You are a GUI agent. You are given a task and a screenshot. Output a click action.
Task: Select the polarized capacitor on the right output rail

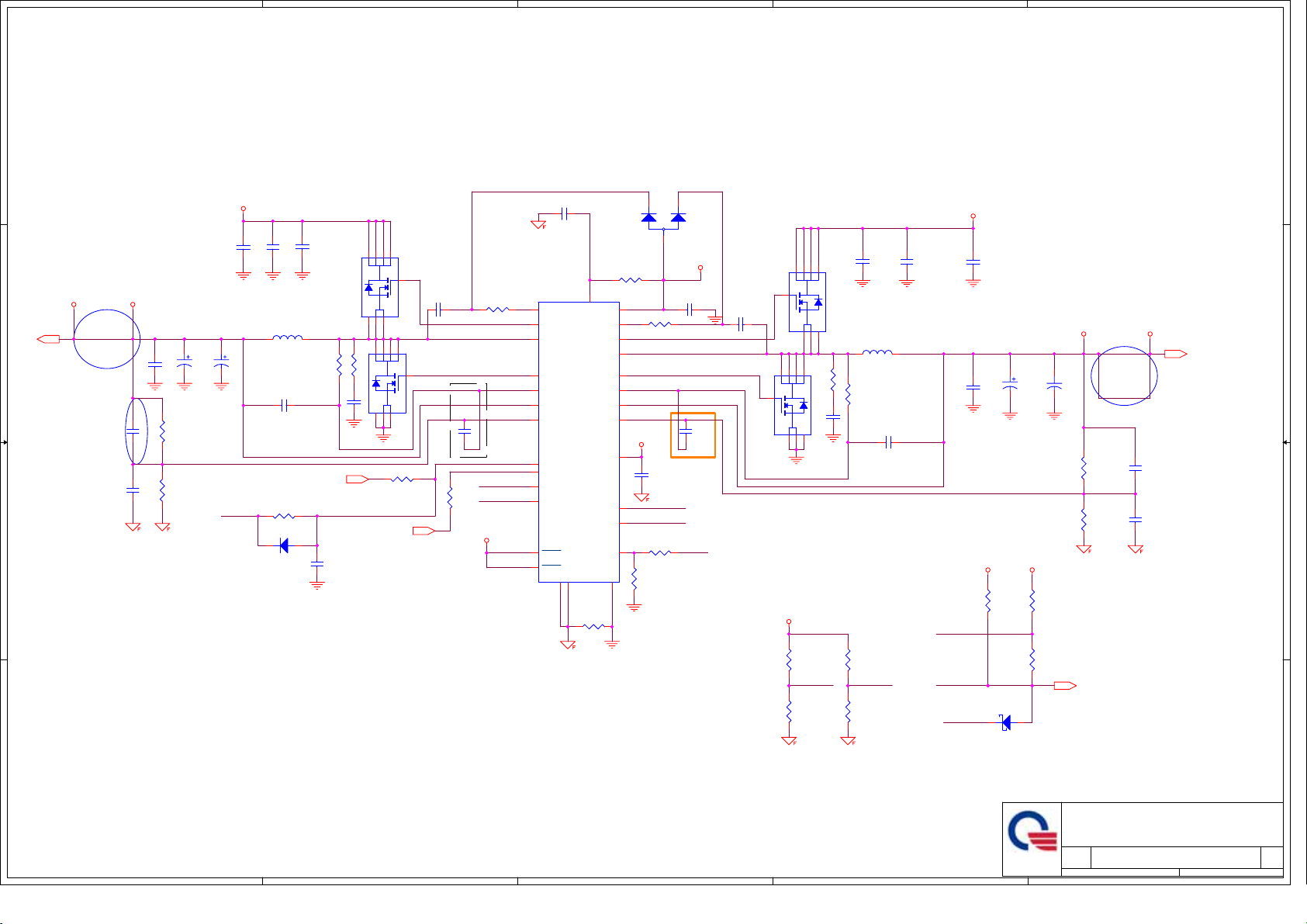coord(1010,385)
